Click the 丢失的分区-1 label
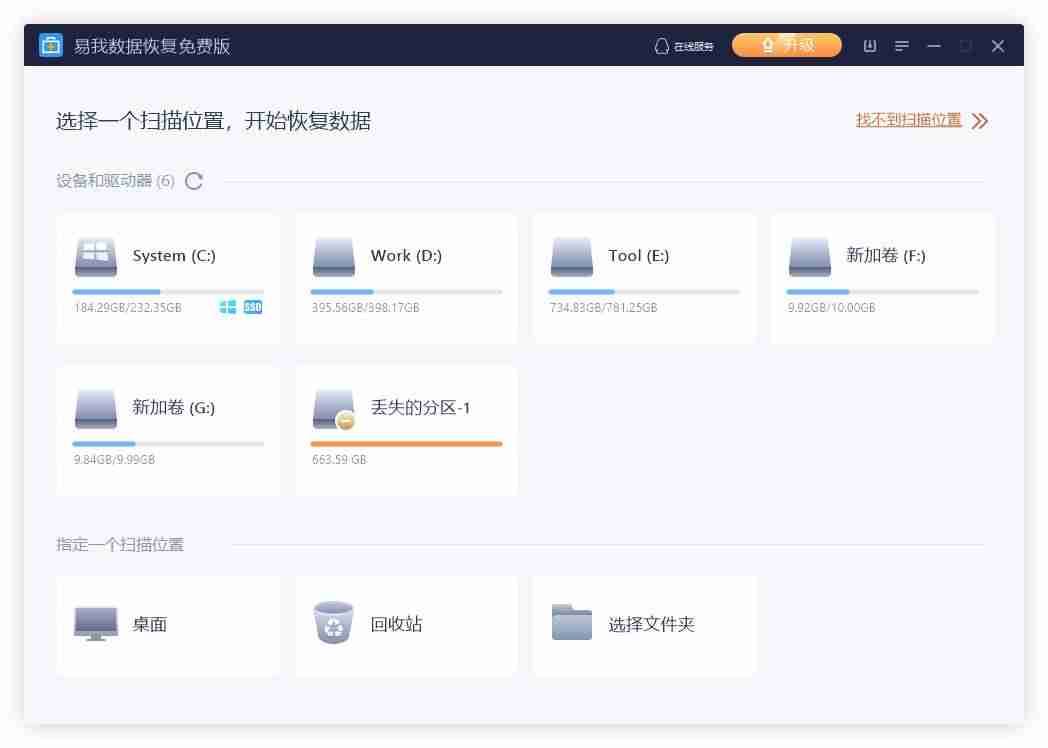Image resolution: width=1048 pixels, height=748 pixels. [420, 408]
